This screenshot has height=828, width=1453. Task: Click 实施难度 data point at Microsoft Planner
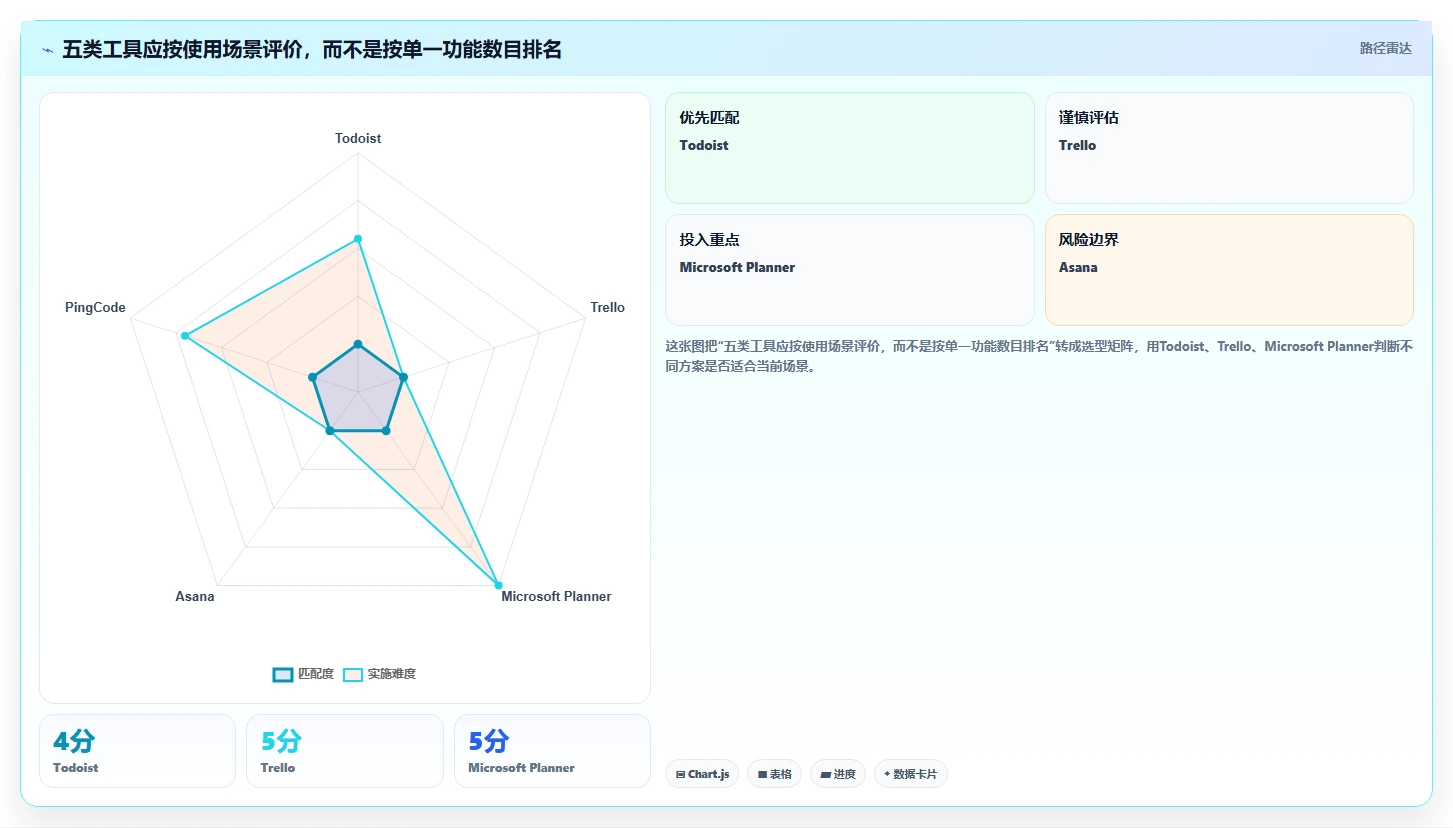point(498,585)
